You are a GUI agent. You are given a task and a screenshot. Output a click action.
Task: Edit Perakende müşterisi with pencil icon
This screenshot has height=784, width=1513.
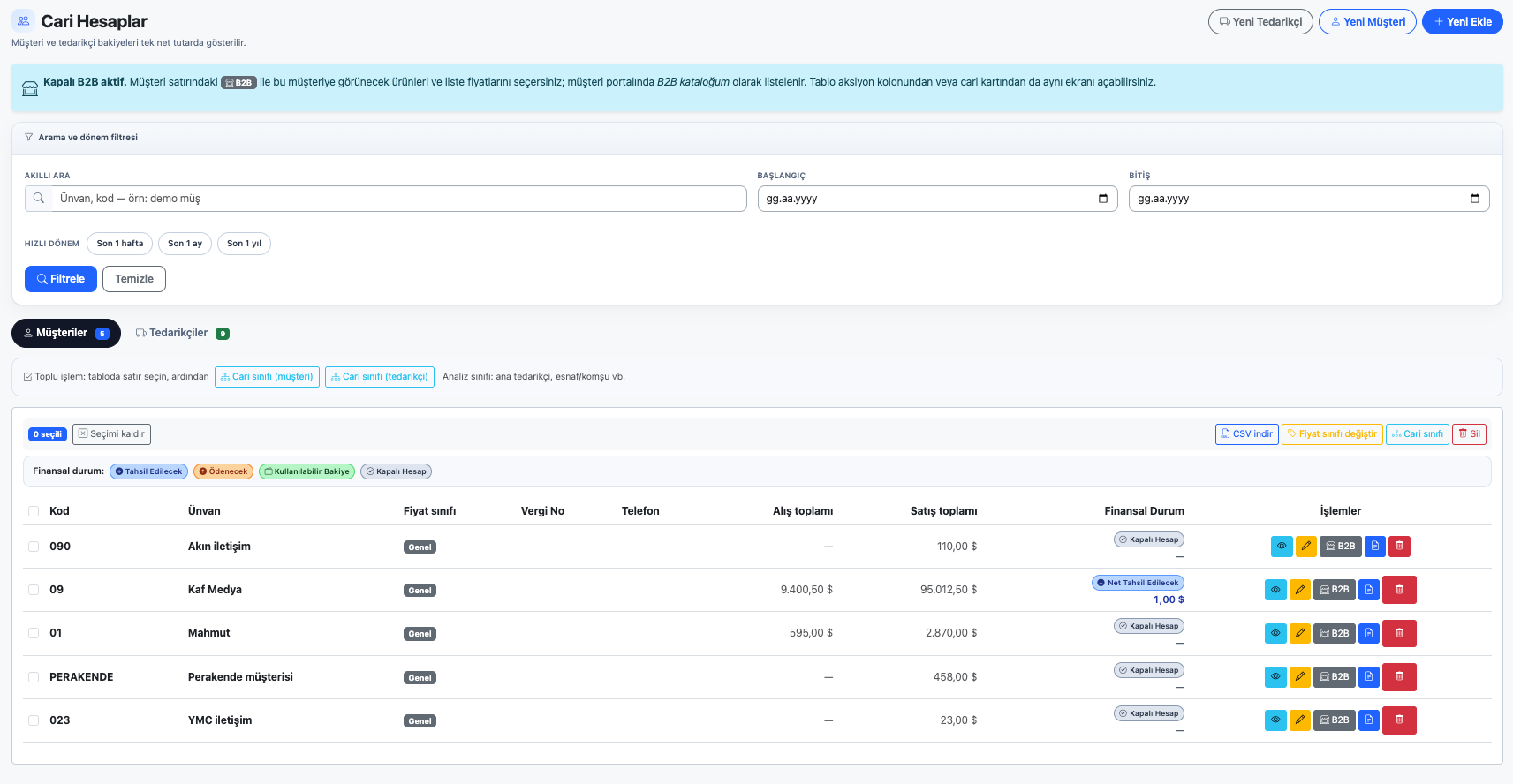[x=1299, y=677]
